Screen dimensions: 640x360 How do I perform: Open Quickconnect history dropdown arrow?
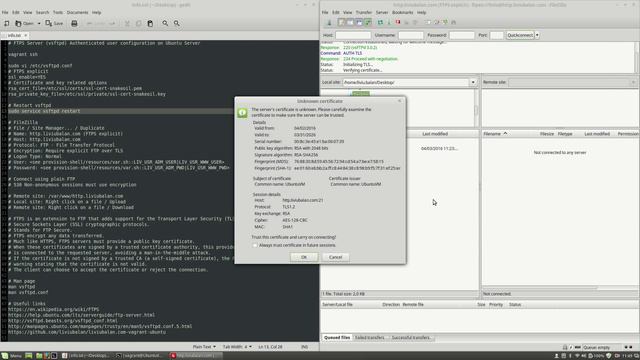[x=537, y=36]
